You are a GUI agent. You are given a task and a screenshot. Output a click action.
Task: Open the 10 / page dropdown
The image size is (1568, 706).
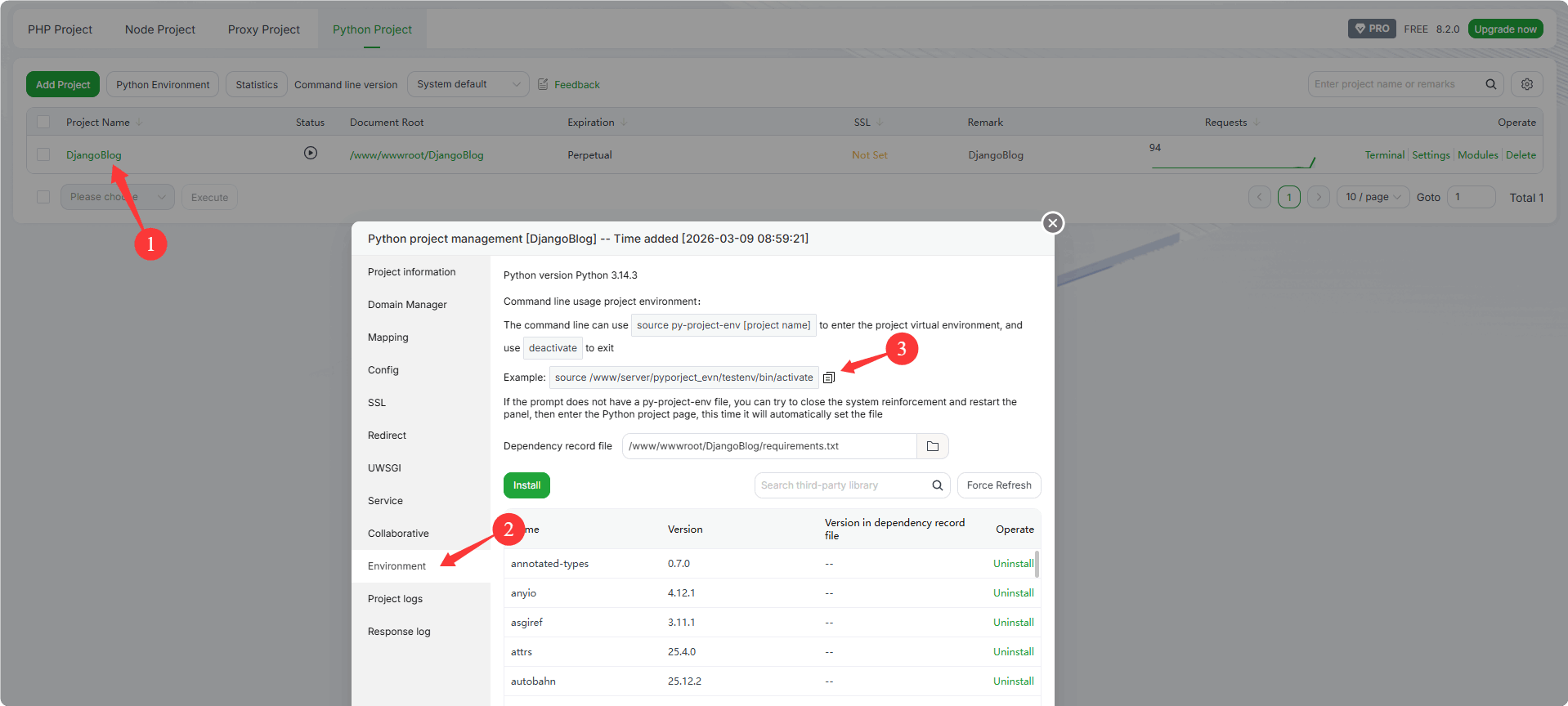pyautogui.click(x=1373, y=197)
